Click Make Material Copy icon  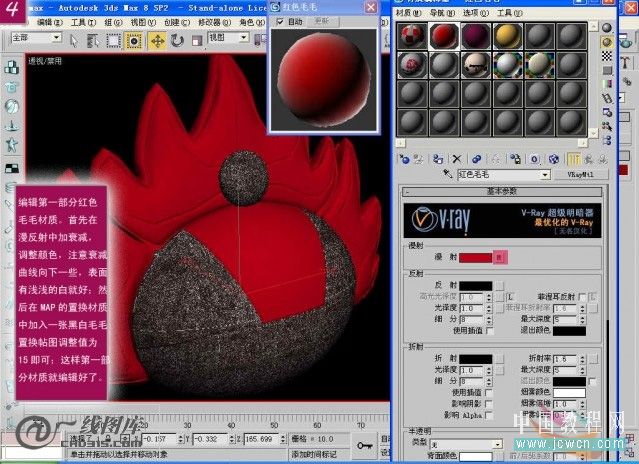(476, 159)
